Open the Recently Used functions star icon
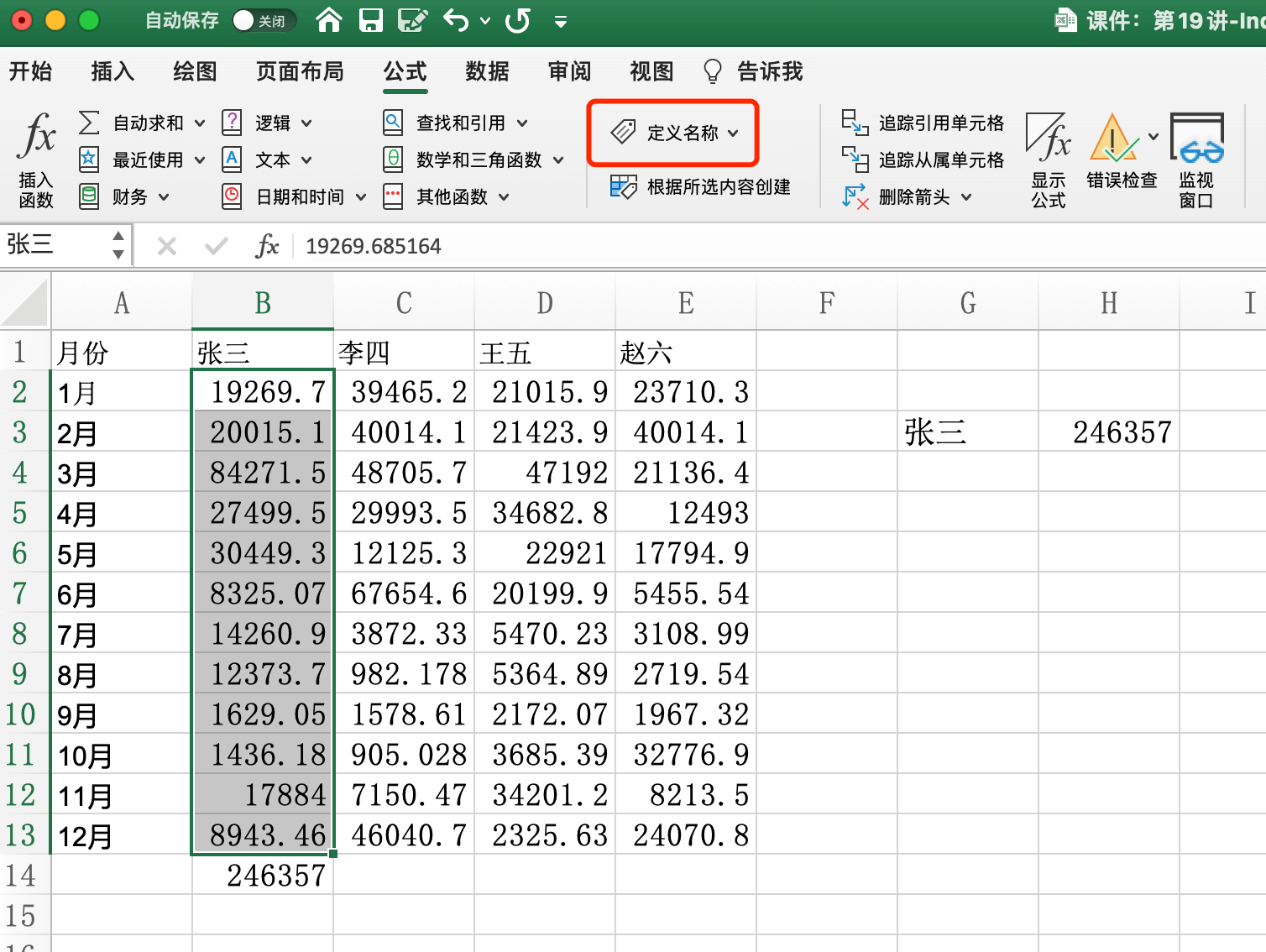This screenshot has width=1266, height=952. (x=89, y=160)
